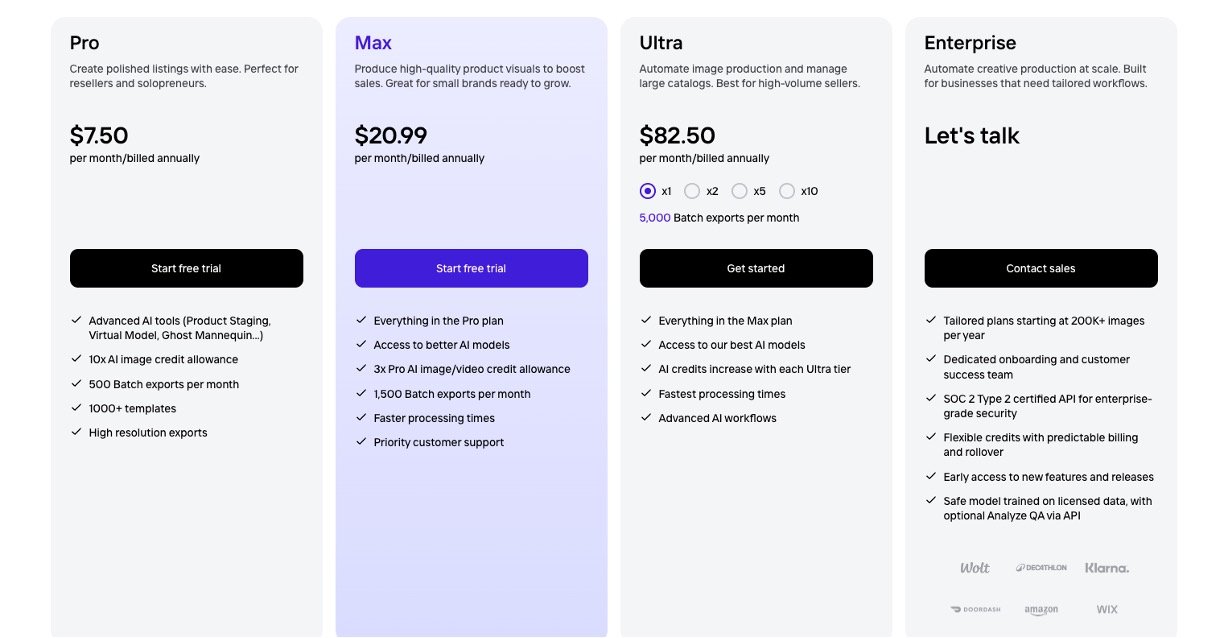Click checkmark next to Priority customer support
This screenshot has height=638, width=1224.
pos(361,442)
